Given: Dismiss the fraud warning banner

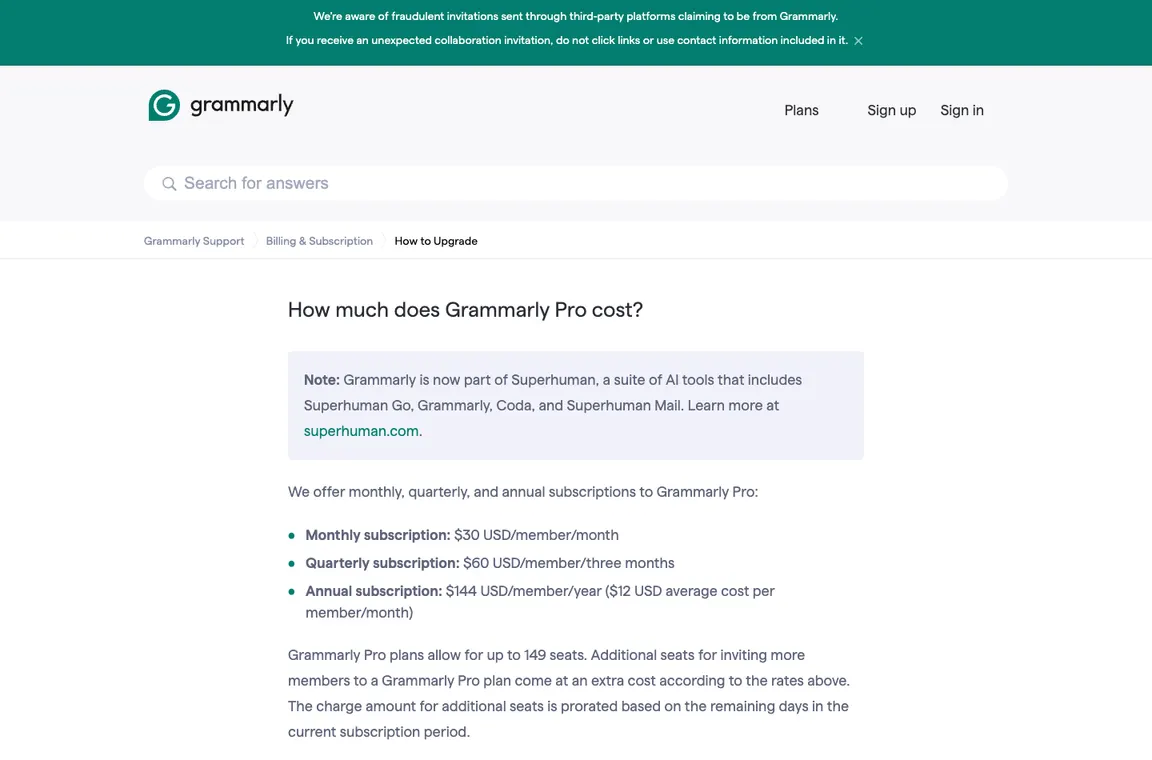Looking at the screenshot, I should coord(858,40).
